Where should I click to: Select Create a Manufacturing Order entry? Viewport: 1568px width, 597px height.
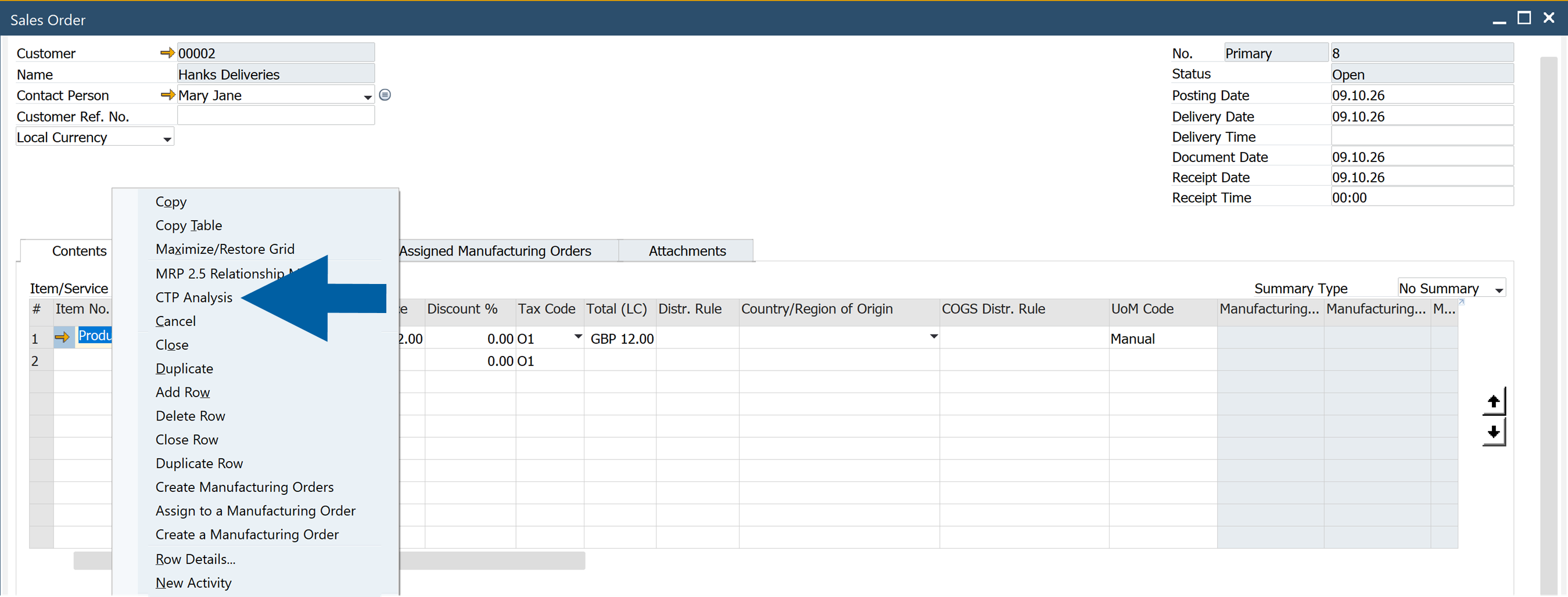[x=247, y=535]
